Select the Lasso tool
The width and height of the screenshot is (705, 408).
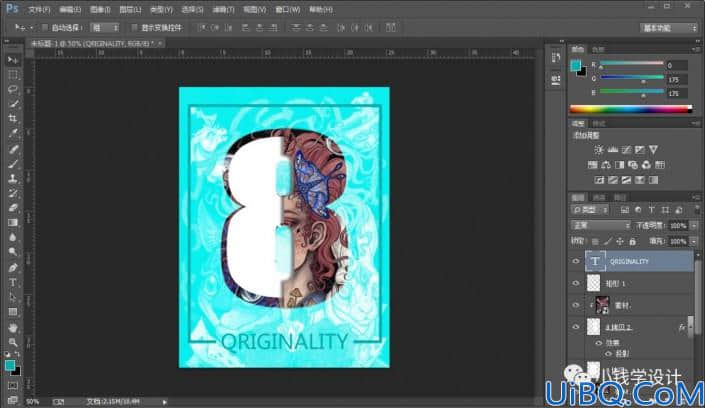pyautogui.click(x=13, y=89)
